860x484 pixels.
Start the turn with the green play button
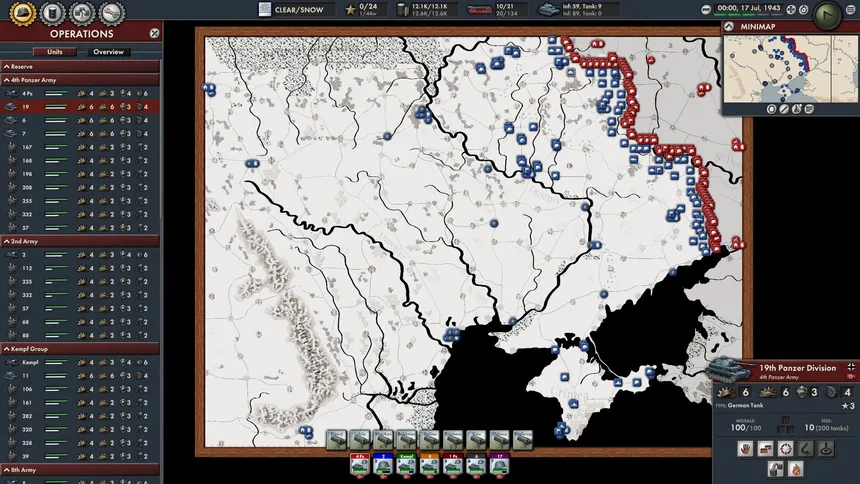pyautogui.click(x=827, y=15)
